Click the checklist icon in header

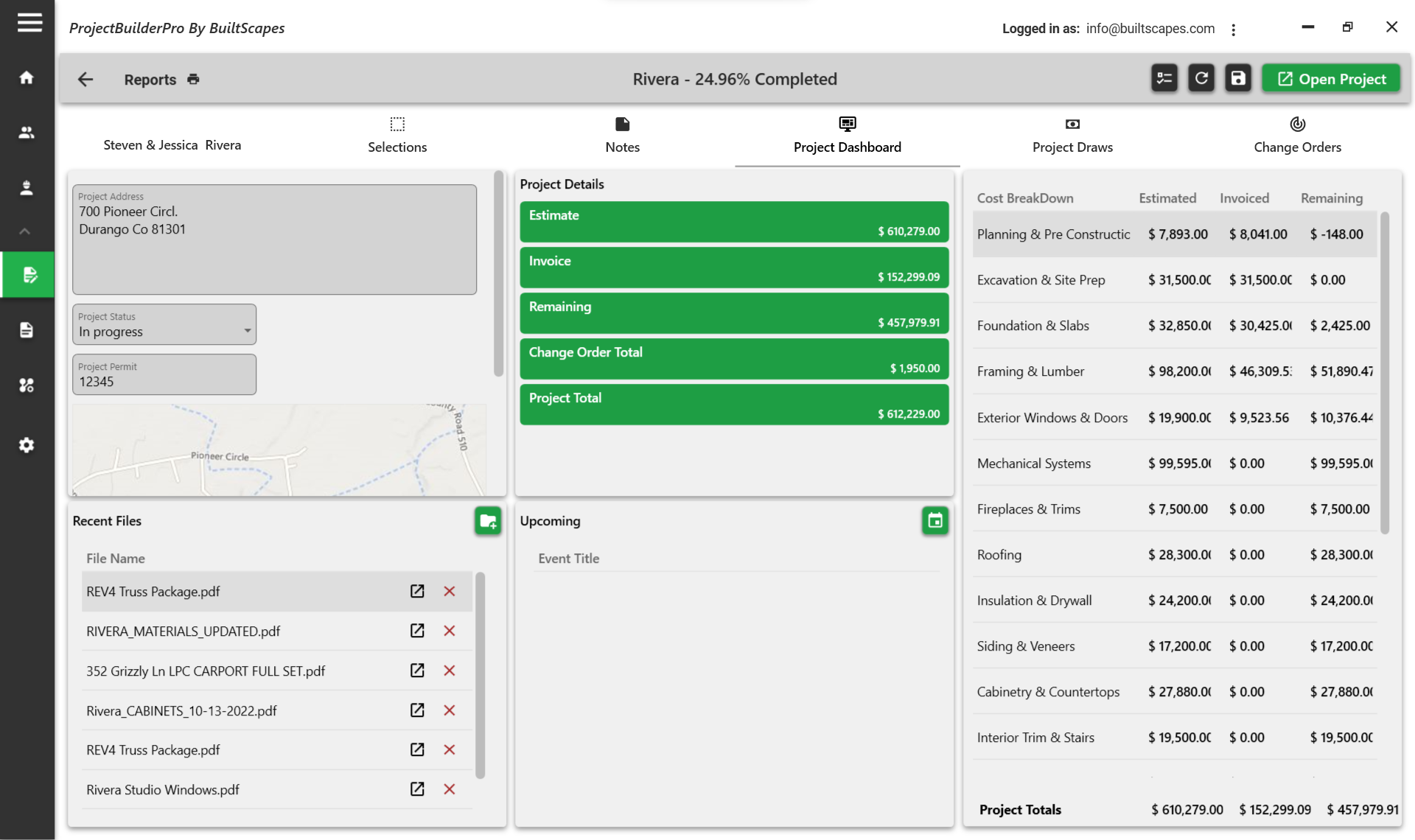pyautogui.click(x=1164, y=78)
